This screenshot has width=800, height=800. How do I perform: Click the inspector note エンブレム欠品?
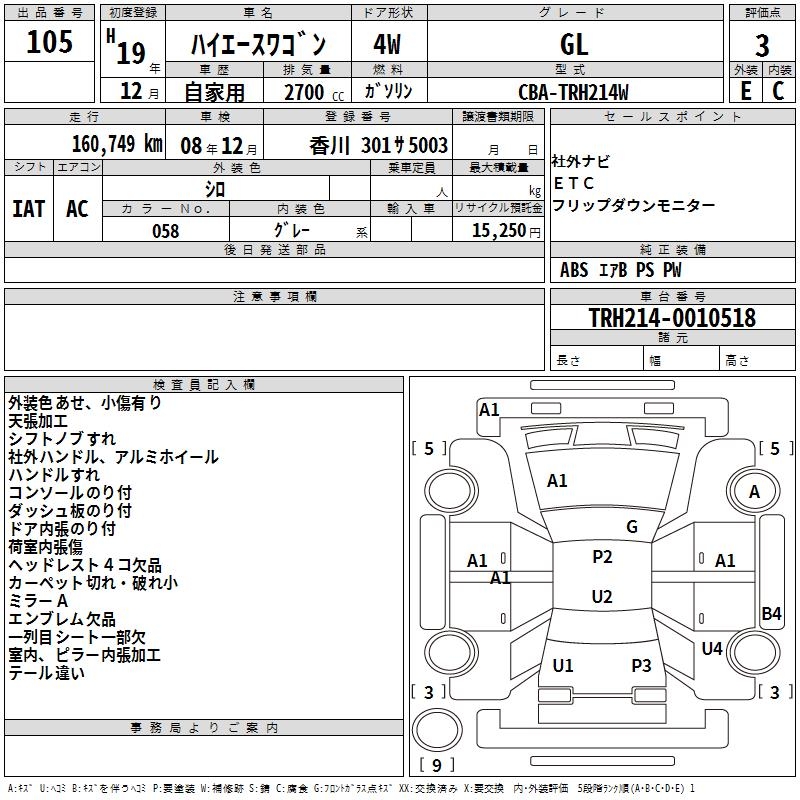click(62, 619)
